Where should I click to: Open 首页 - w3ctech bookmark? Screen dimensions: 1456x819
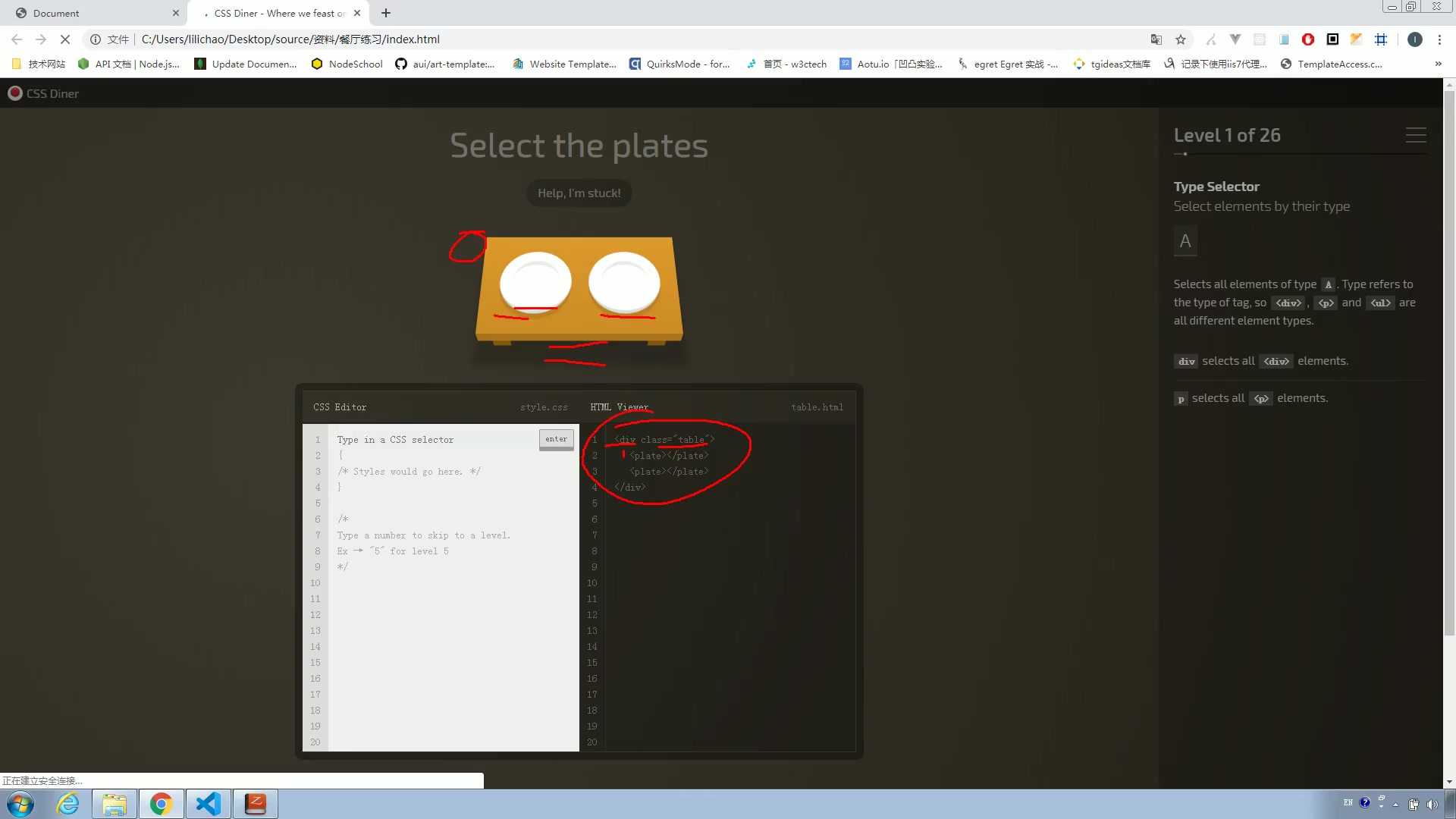[786, 64]
